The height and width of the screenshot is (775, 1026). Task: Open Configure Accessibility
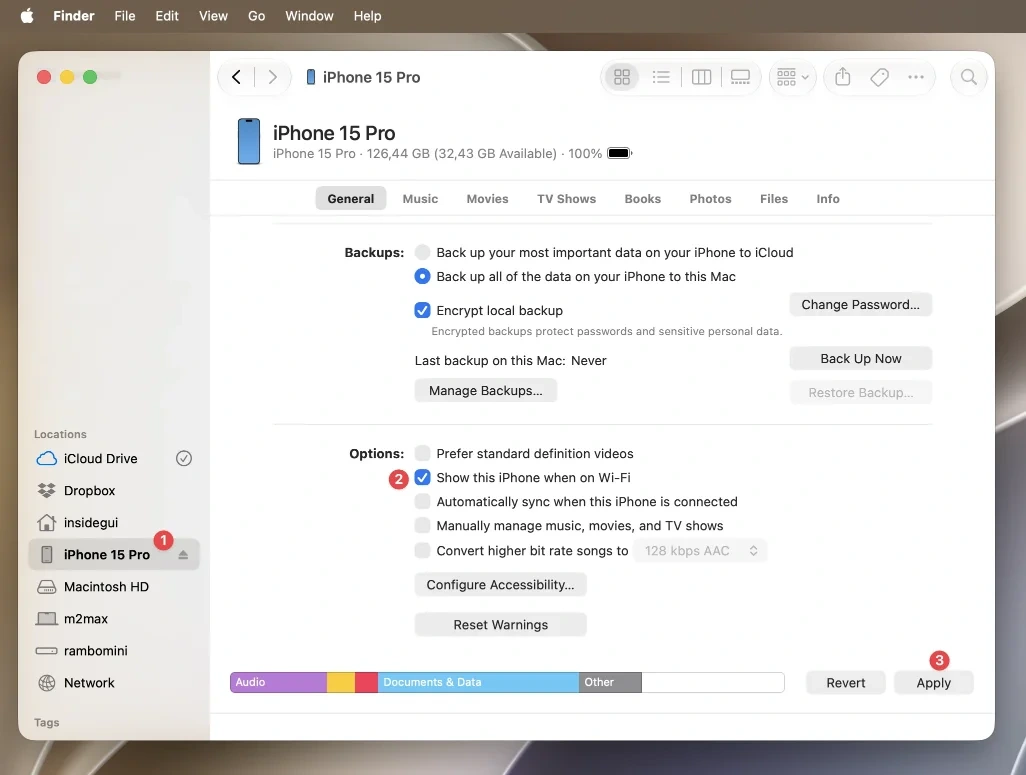pos(501,585)
